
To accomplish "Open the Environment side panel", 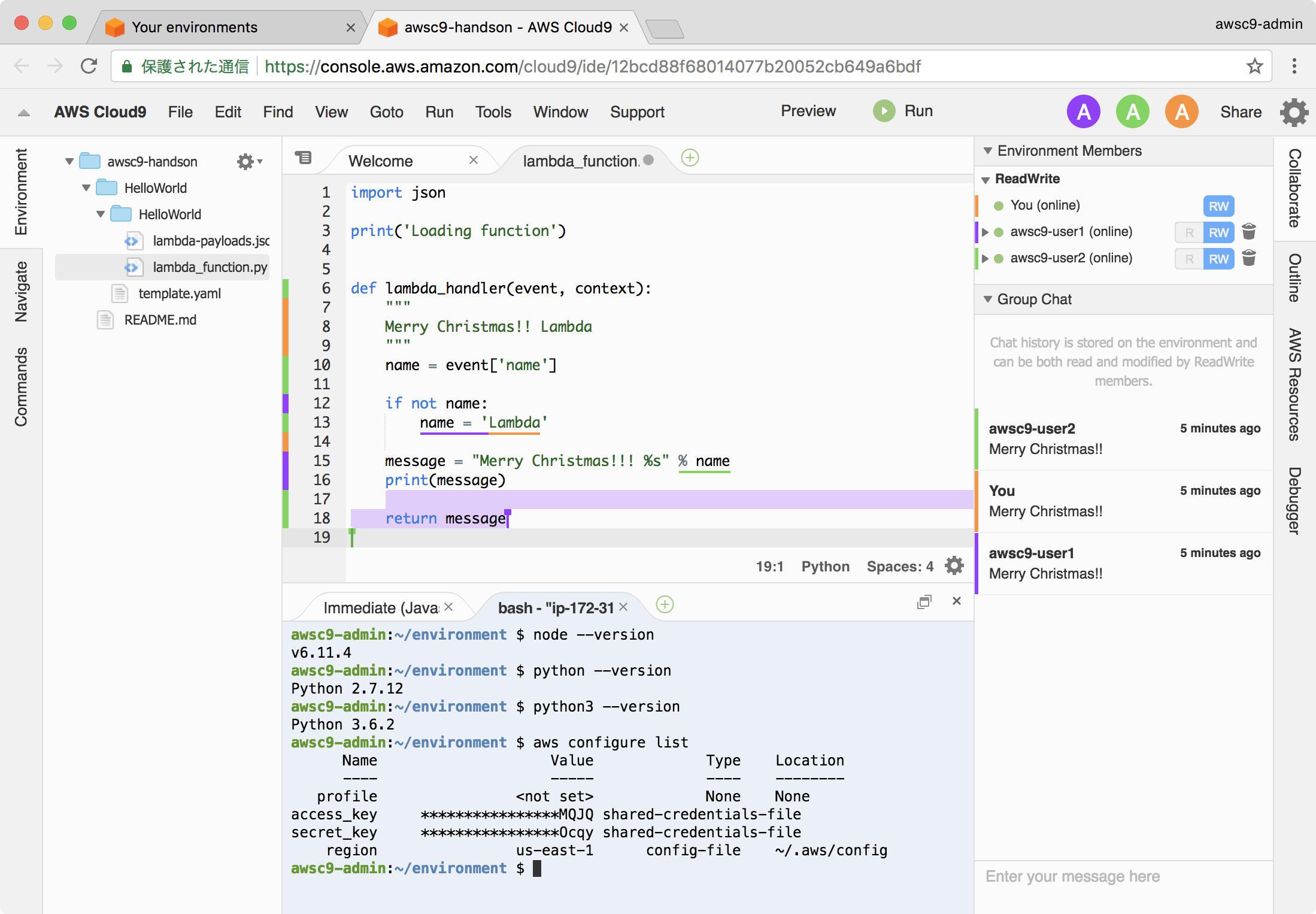I will click(x=21, y=192).
